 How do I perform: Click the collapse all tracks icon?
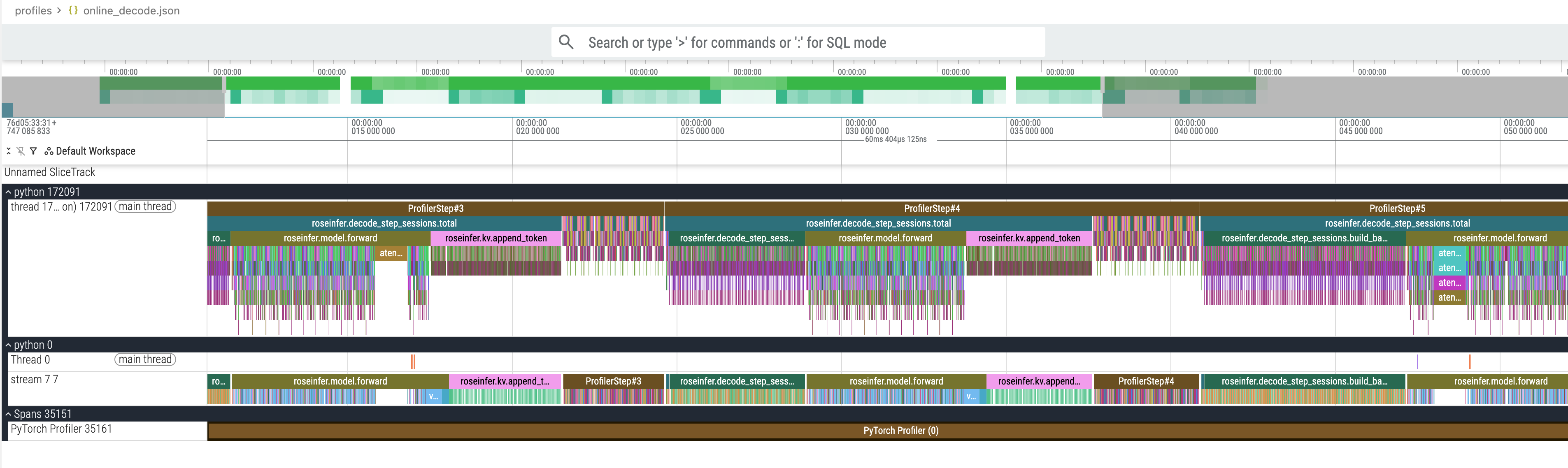tap(9, 151)
